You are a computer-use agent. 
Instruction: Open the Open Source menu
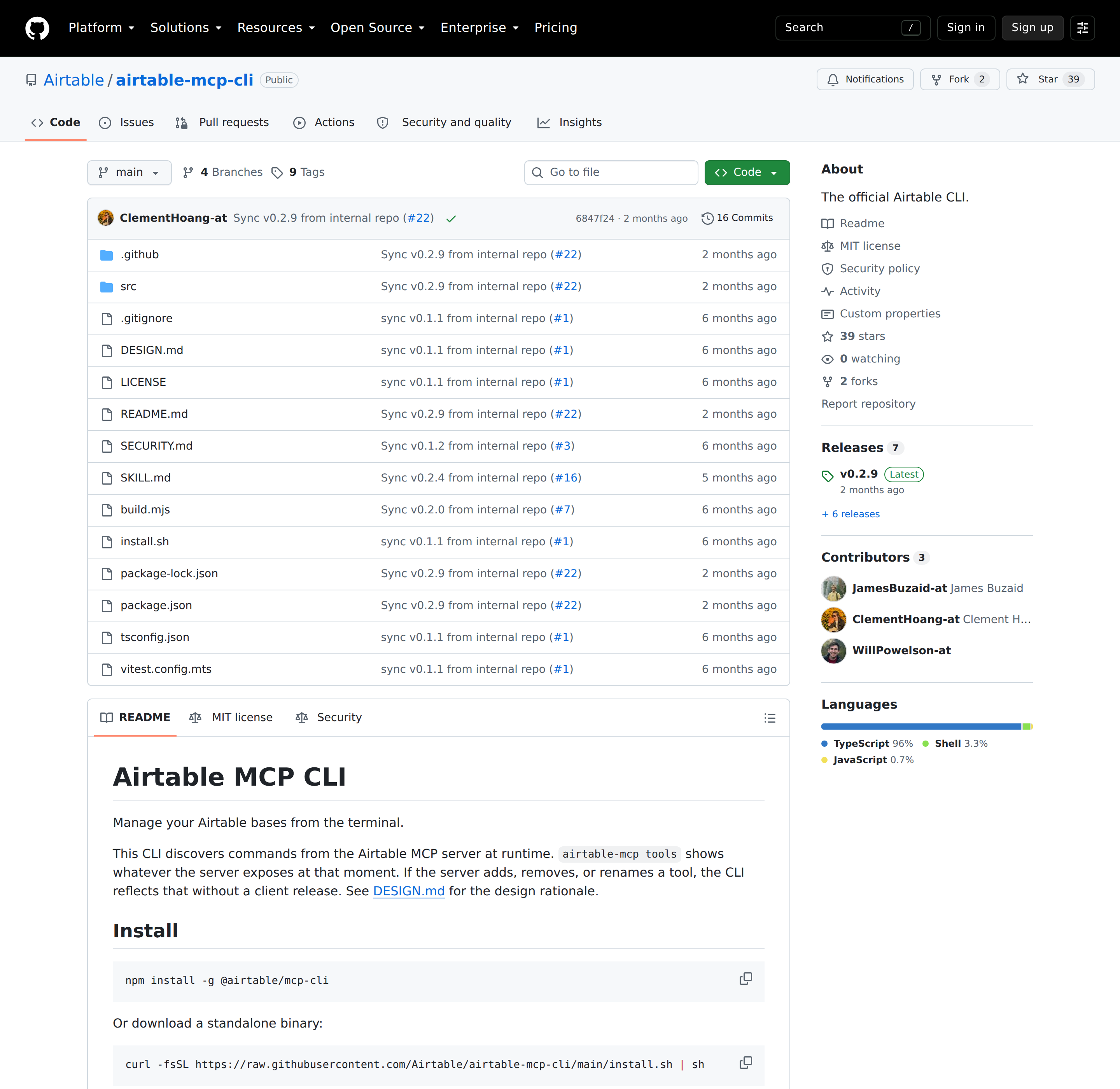click(378, 28)
